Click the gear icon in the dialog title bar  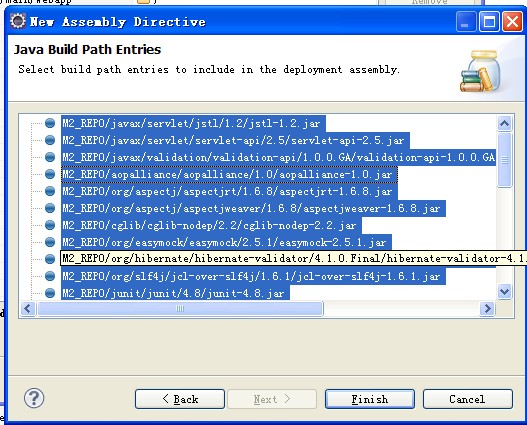point(17,21)
